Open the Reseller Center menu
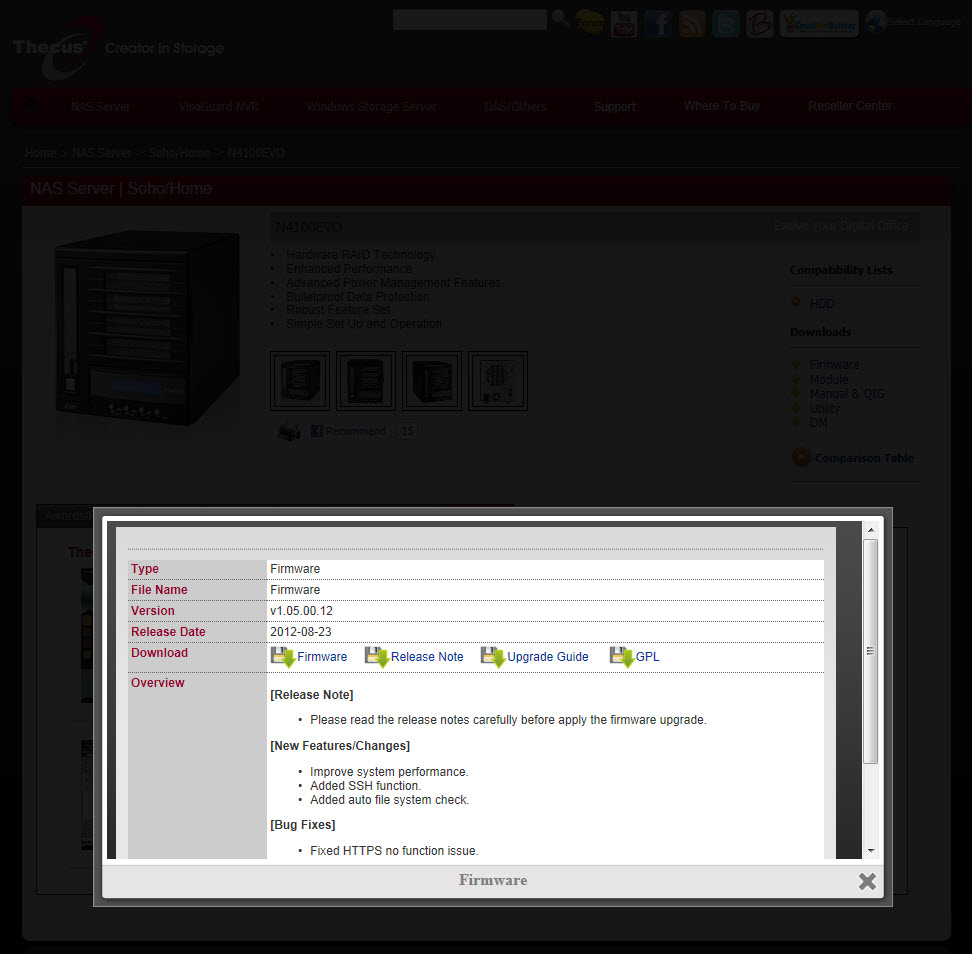The width and height of the screenshot is (972, 954). click(850, 106)
